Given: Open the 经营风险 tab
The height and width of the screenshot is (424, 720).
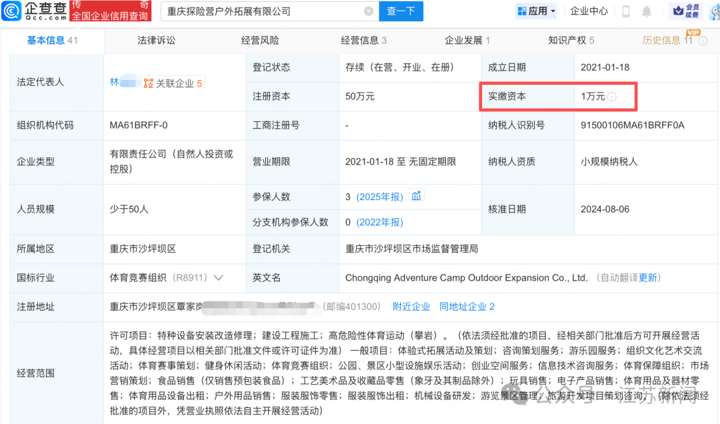Looking at the screenshot, I should click(x=260, y=40).
